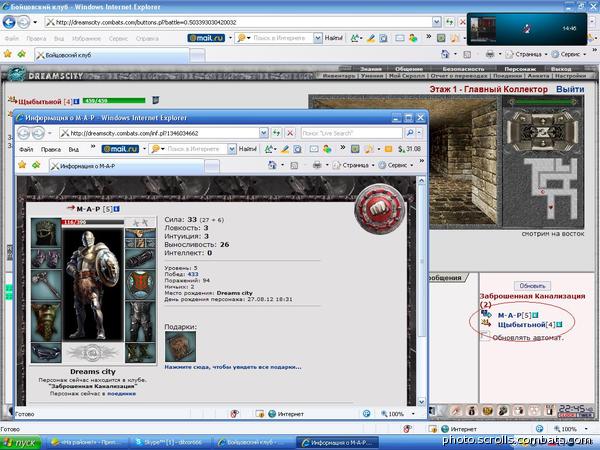Click 'Найти' button in info window toolbar
Image resolution: width=600 pixels, height=450 pixels.
248,149
